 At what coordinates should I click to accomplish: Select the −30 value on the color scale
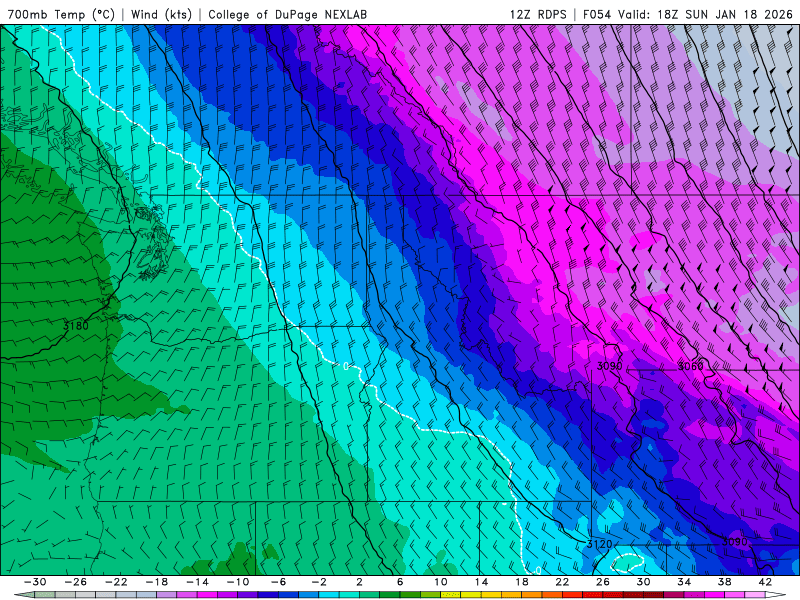[35, 582]
